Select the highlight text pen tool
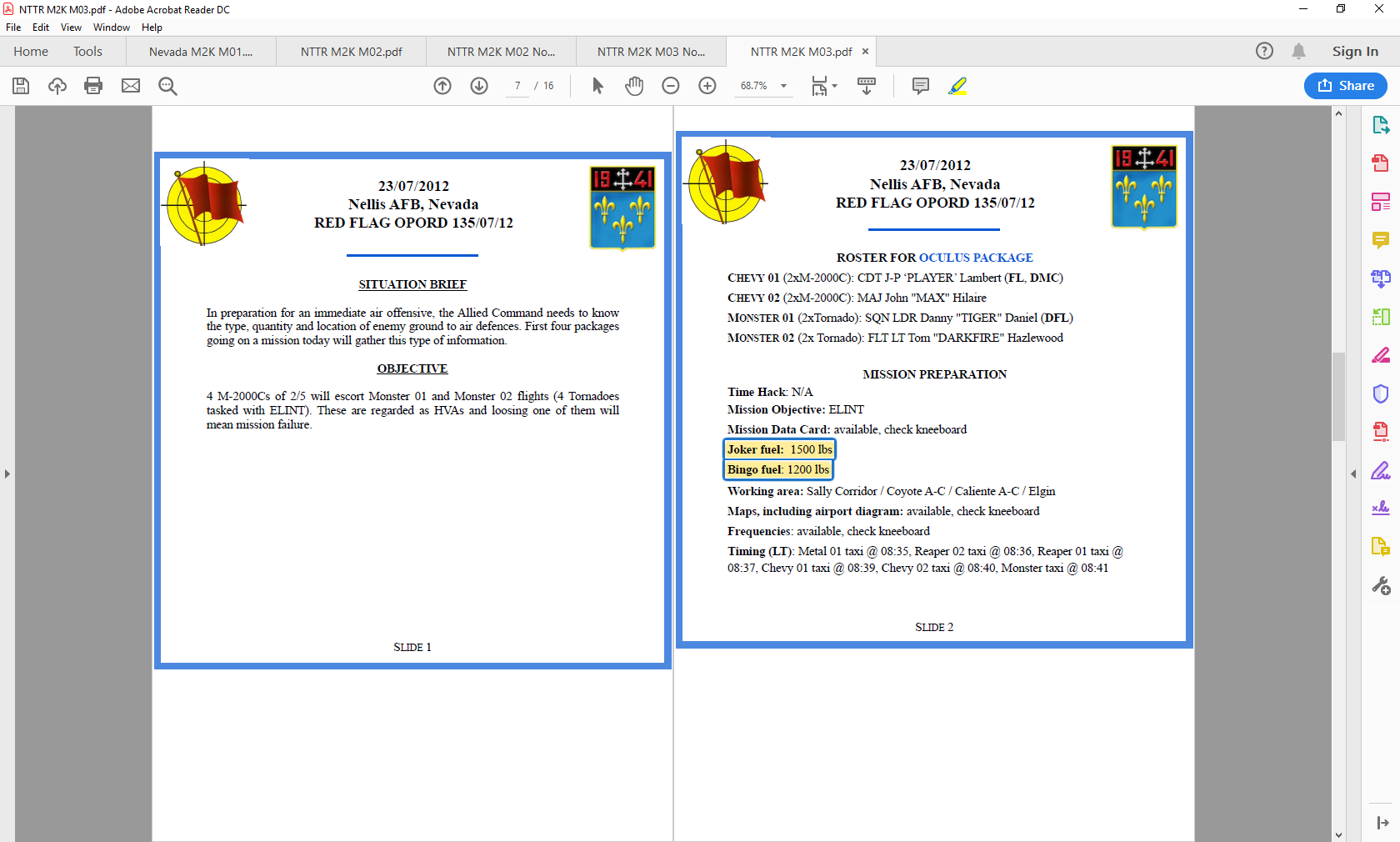Viewport: 1400px width, 842px height. pos(957,86)
